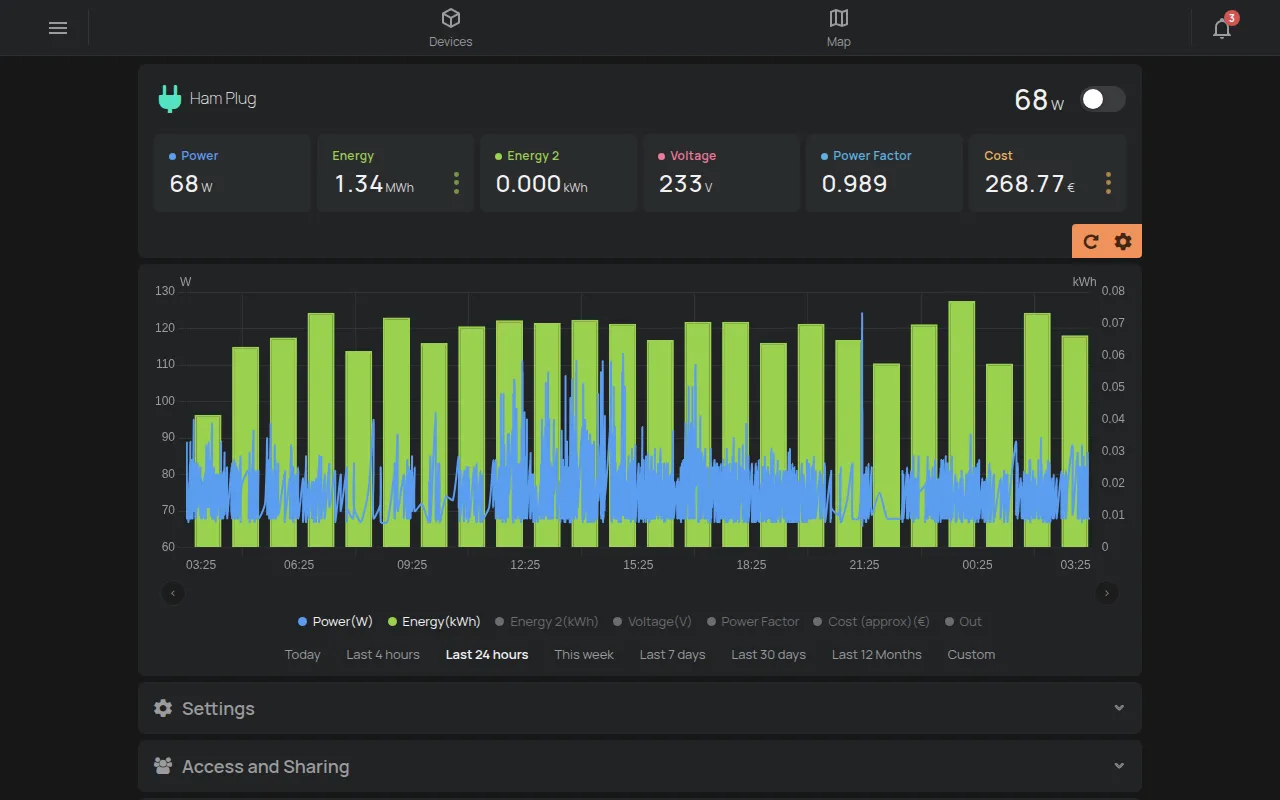Show Voltage(V) series in legend

point(652,621)
